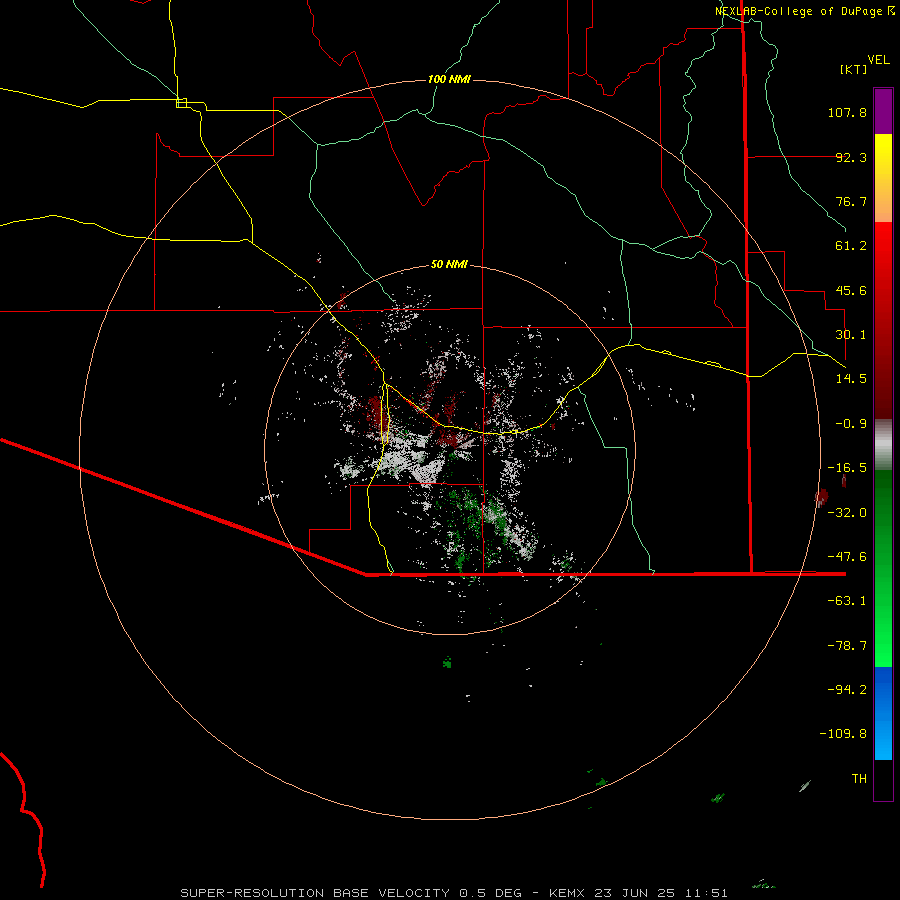Select the 45.6 velocity scale value
Image resolution: width=900 pixels, height=900 pixels.
pyautogui.click(x=851, y=290)
